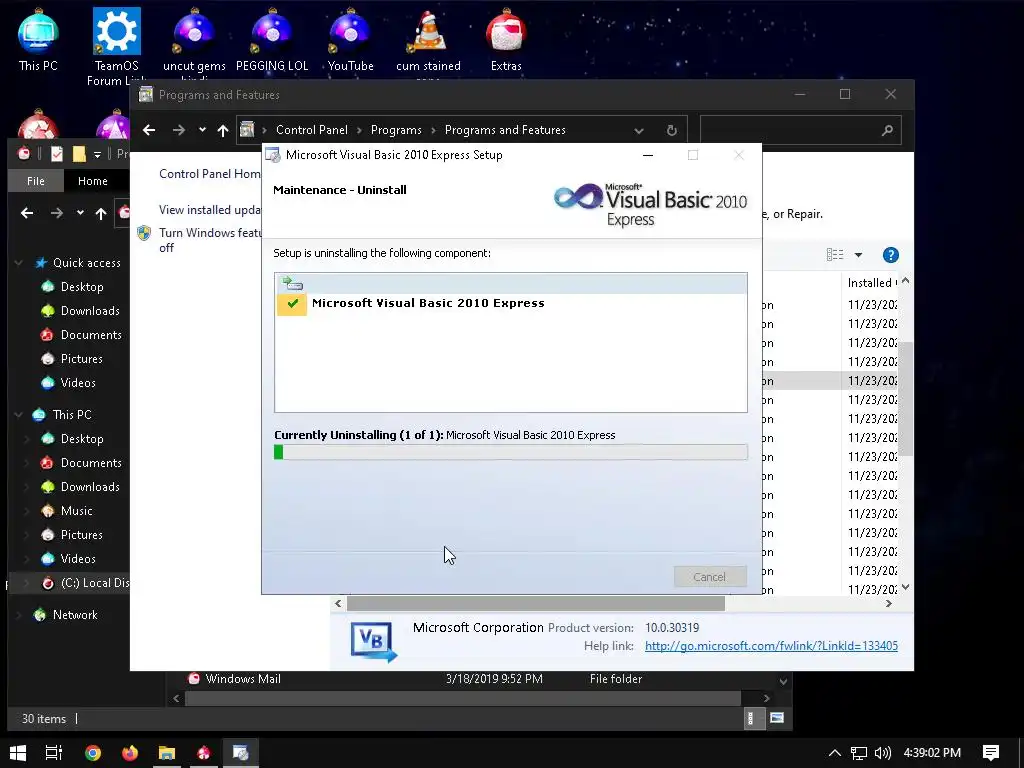Click the Programs breadcrumb
This screenshot has height=768, width=1024.
396,130
